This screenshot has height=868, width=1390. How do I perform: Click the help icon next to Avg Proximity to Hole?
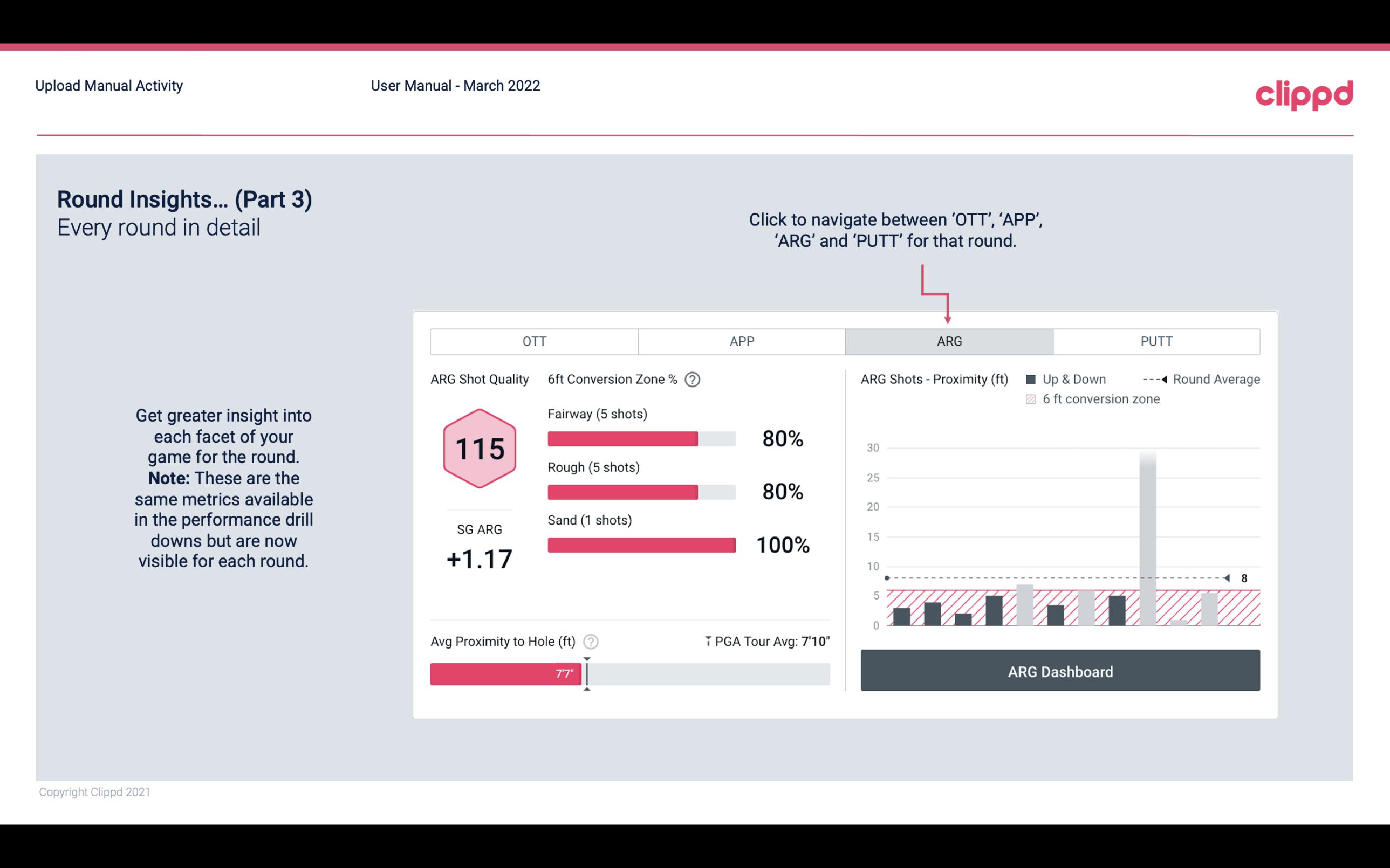[591, 641]
